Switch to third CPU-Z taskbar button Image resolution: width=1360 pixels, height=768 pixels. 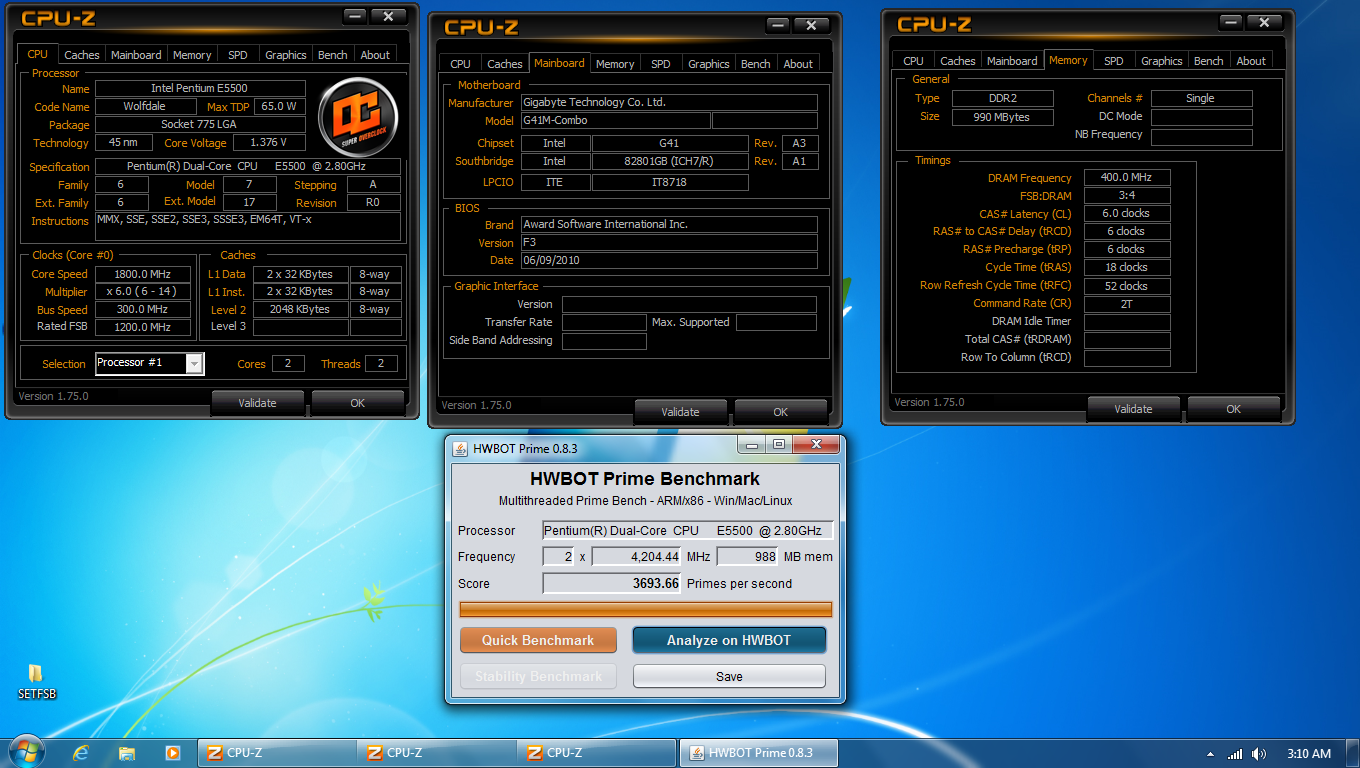pos(596,753)
